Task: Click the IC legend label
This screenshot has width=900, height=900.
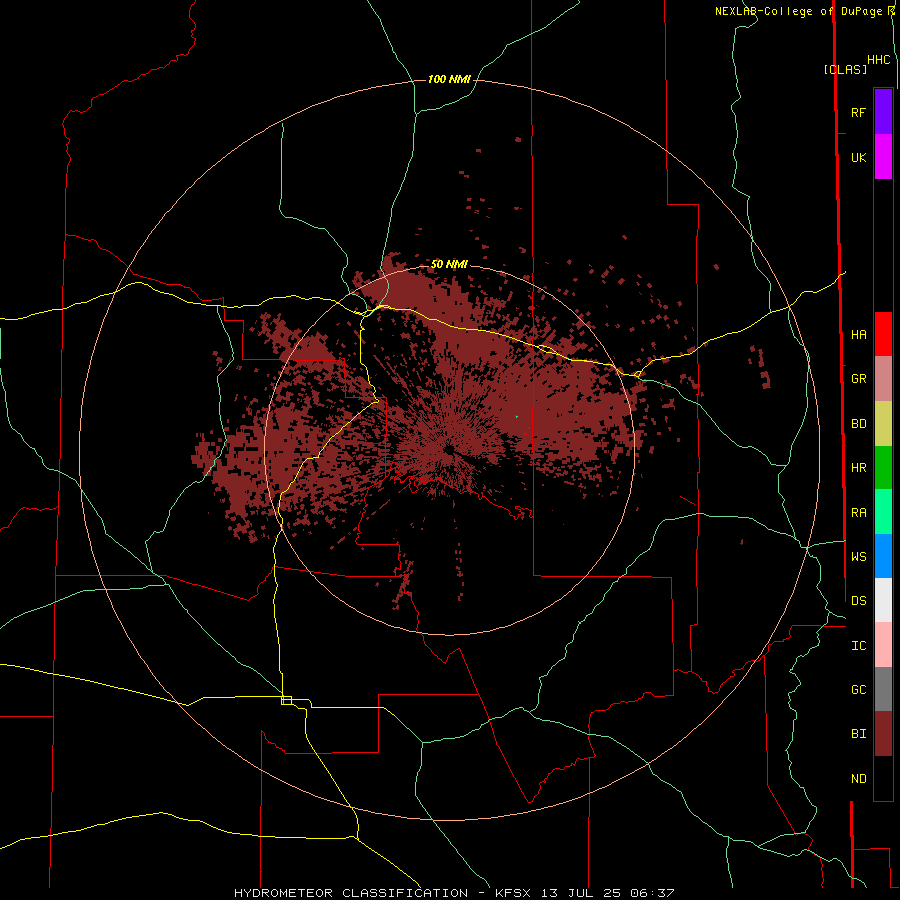Action: [858, 646]
